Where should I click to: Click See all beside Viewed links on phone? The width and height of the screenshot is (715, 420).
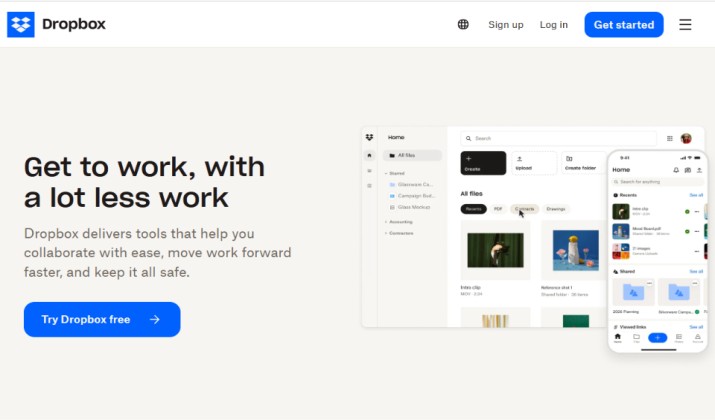[696, 327]
